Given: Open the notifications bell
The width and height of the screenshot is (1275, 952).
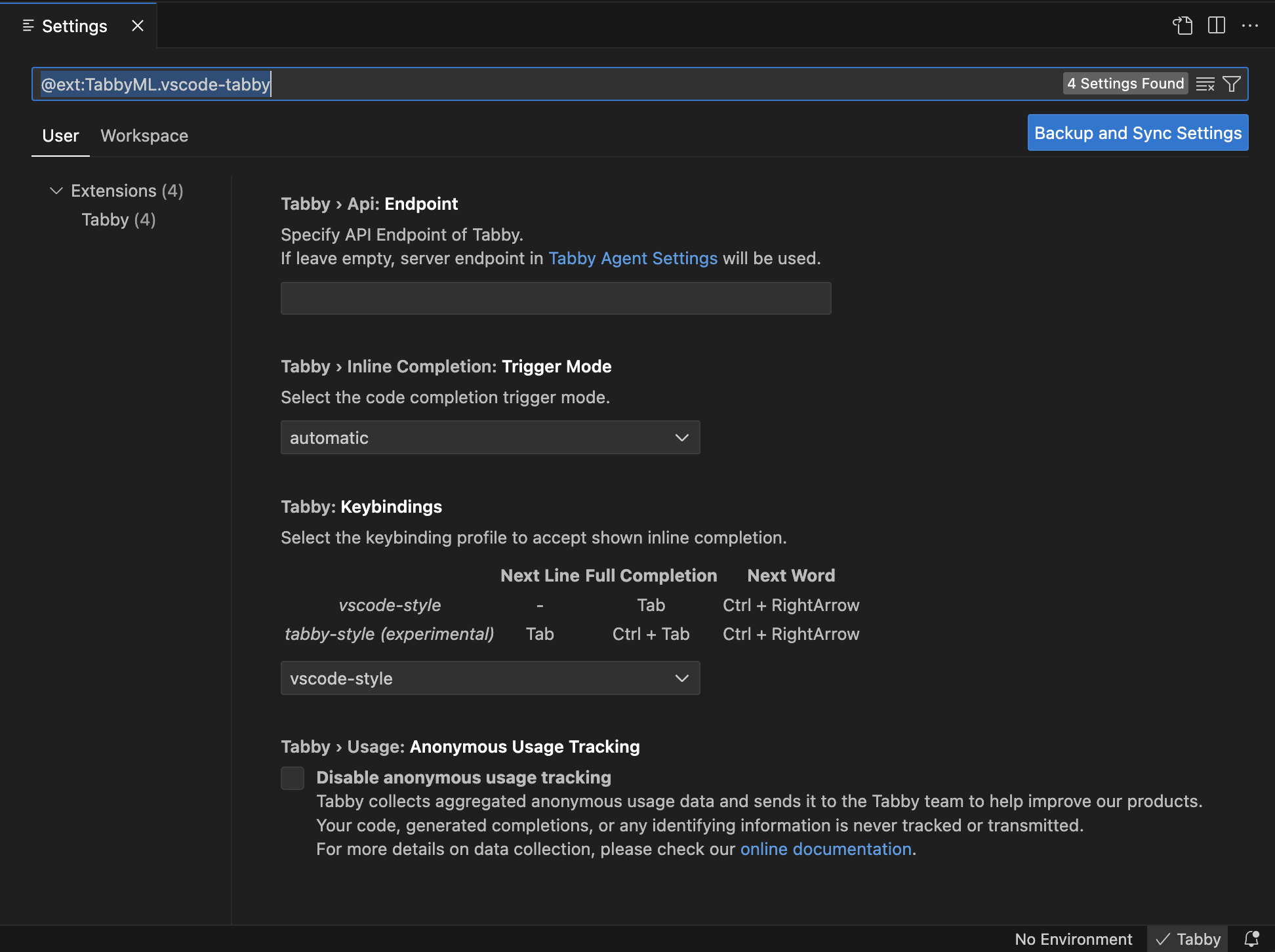Looking at the screenshot, I should (1251, 939).
